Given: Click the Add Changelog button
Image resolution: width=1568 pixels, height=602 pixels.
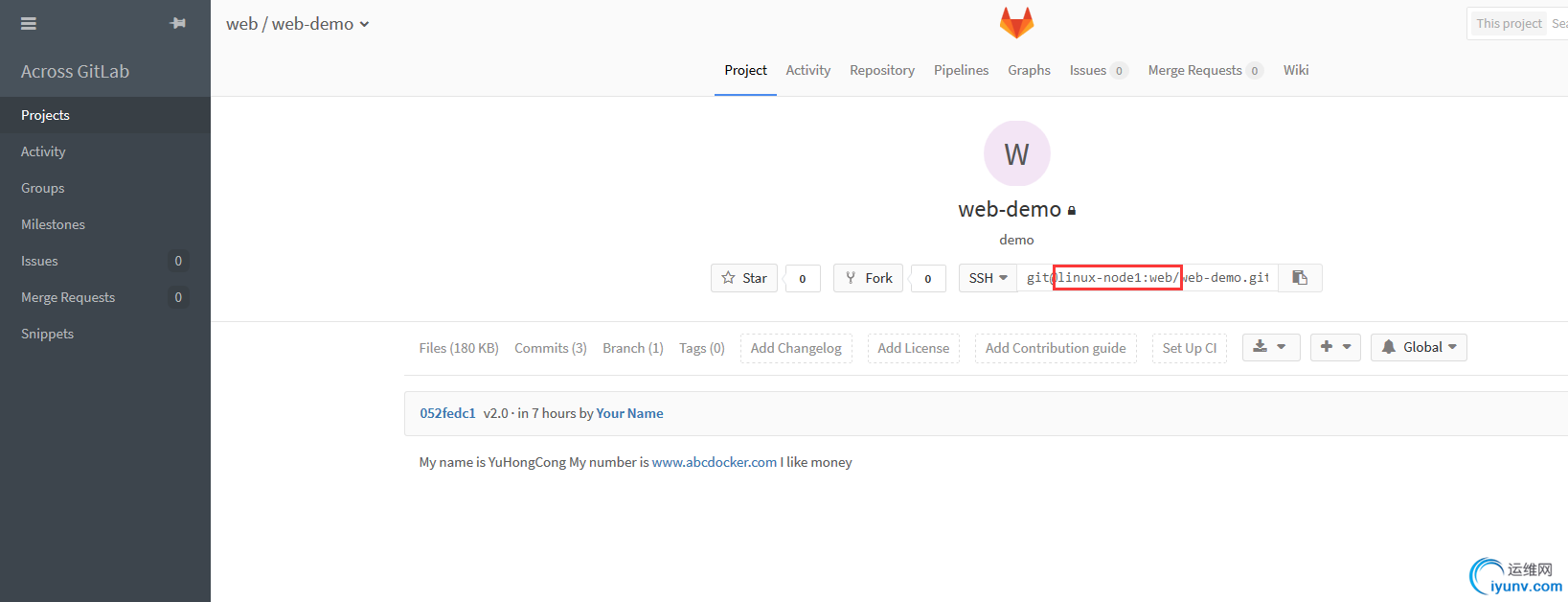Looking at the screenshot, I should click(x=796, y=348).
